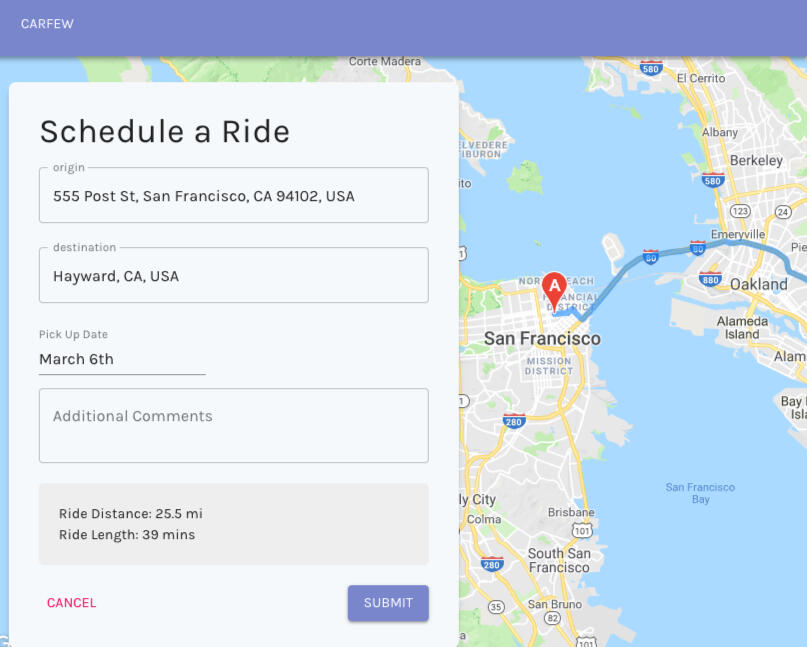Click the South San Francisco map label
Image resolution: width=807 pixels, height=647 pixels.
coord(559,560)
